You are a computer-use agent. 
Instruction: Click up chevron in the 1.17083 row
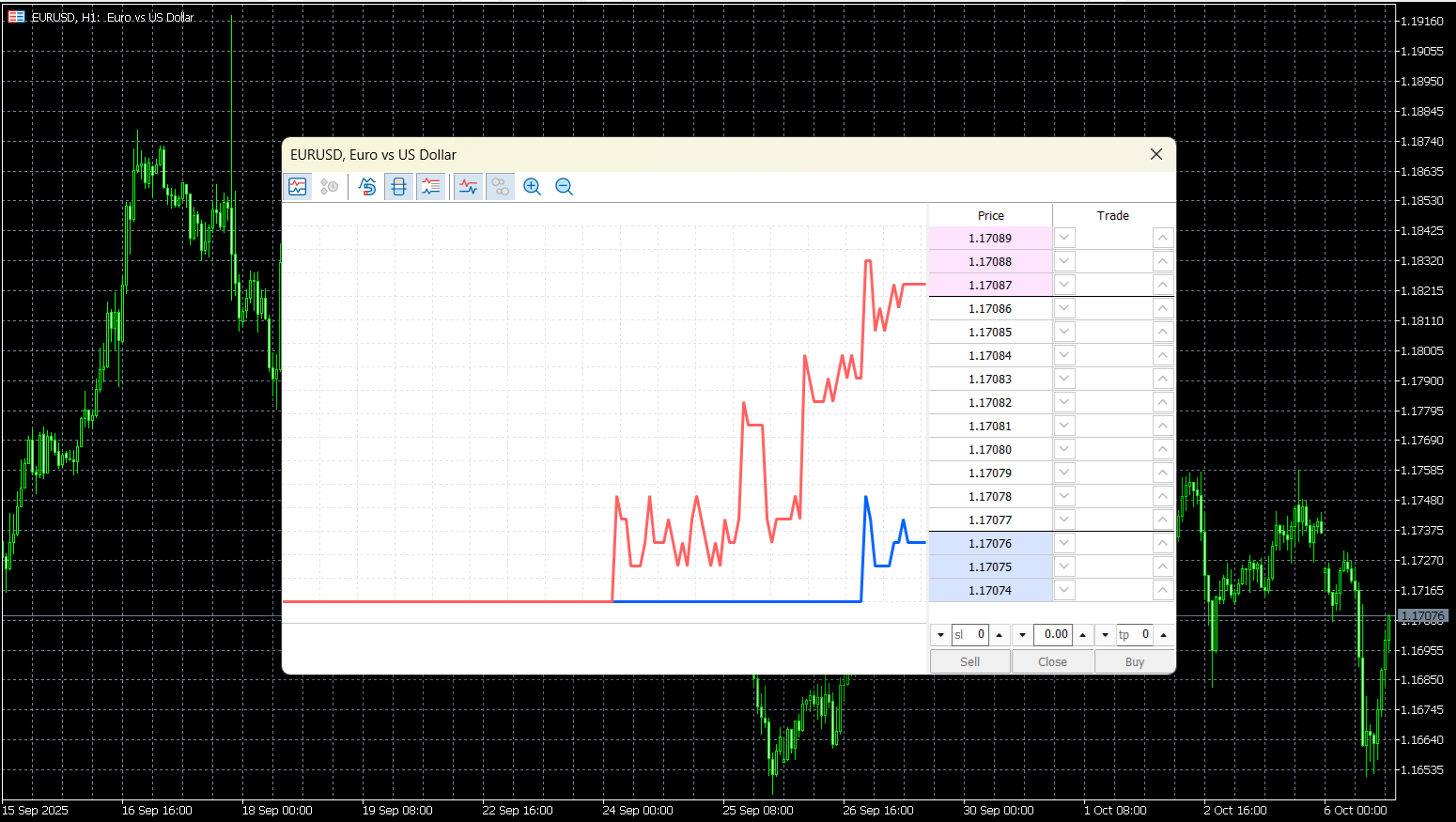click(1163, 379)
